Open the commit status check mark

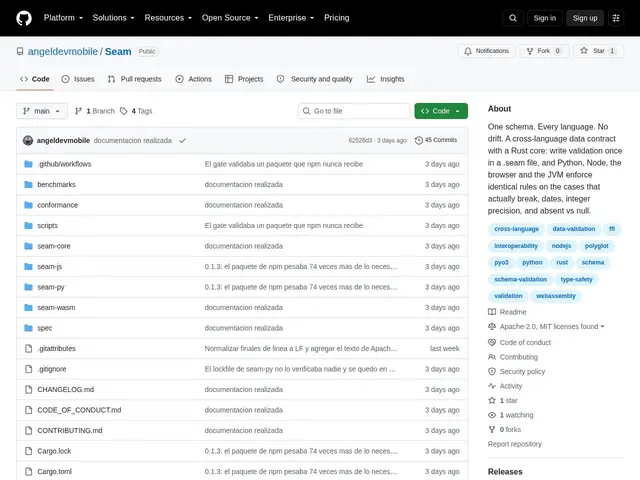pyautogui.click(x=182, y=140)
